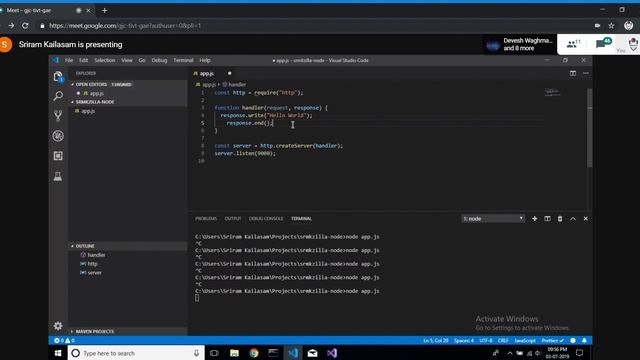Viewport: 640px width, 360px height.
Task: Open the Test flask view icon
Action: point(58,176)
